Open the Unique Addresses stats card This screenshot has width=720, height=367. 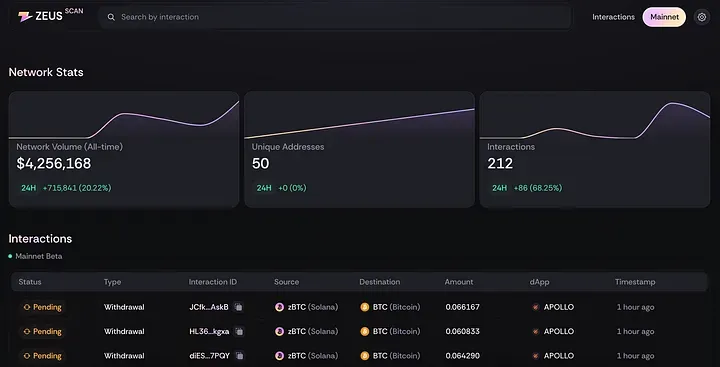point(359,149)
